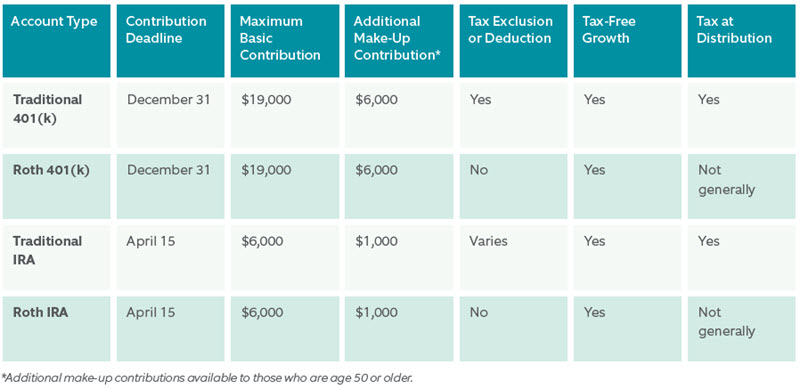Click the Traditional IRA April 15 deadline cell

[x=170, y=257]
